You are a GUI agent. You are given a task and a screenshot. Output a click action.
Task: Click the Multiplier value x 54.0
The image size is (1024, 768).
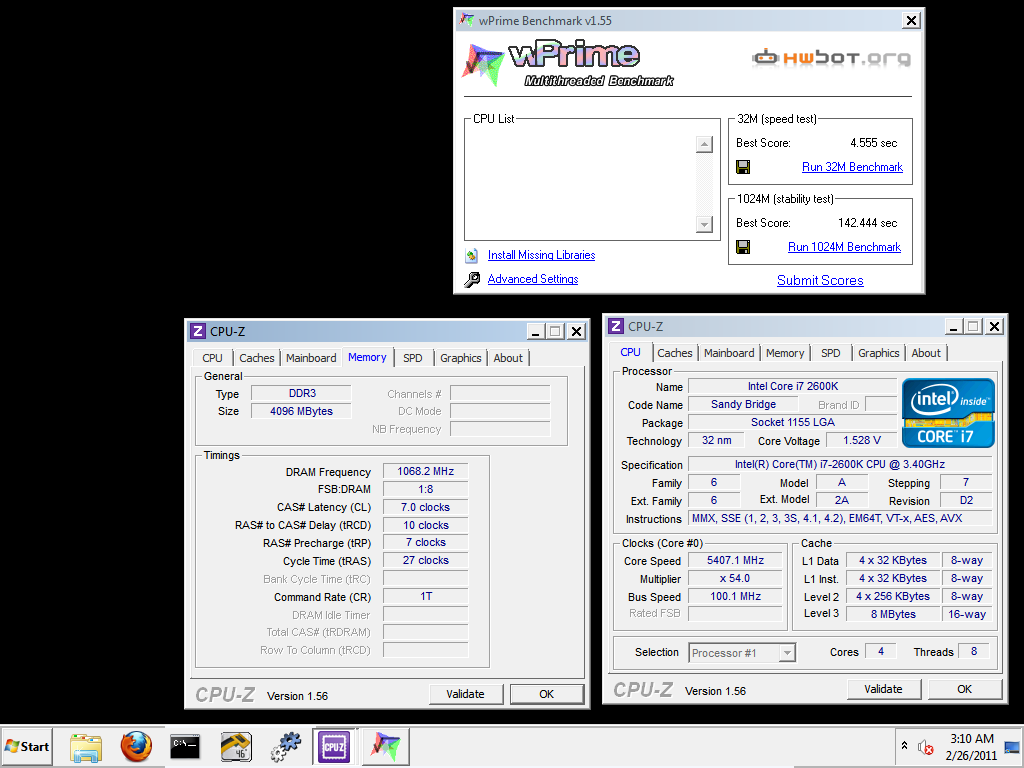[x=735, y=579]
